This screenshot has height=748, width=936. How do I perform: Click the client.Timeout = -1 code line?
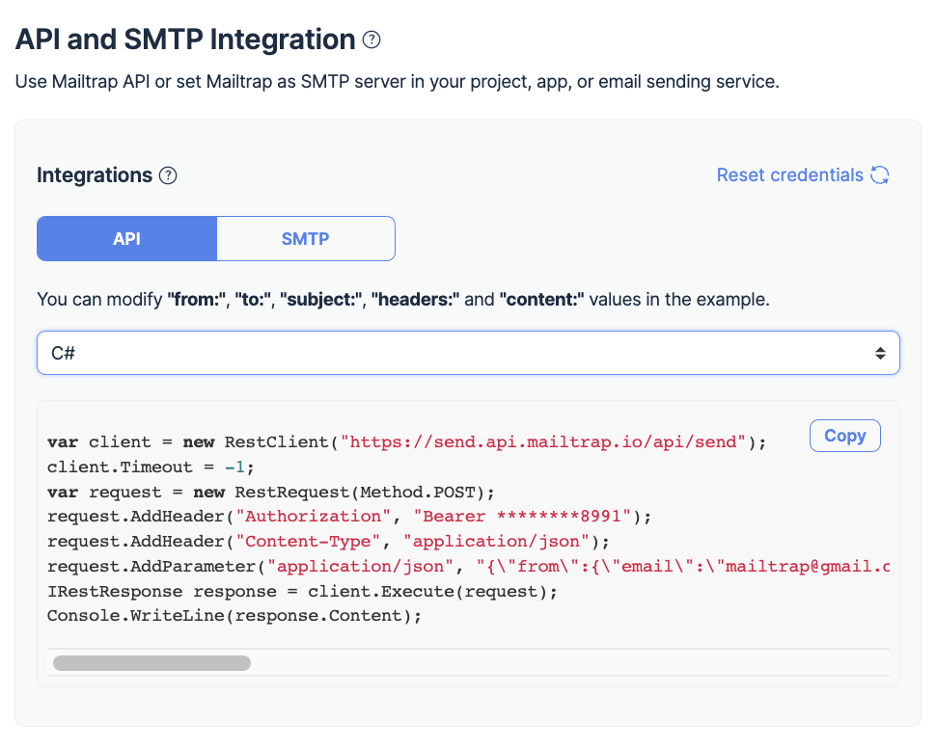coord(150,467)
